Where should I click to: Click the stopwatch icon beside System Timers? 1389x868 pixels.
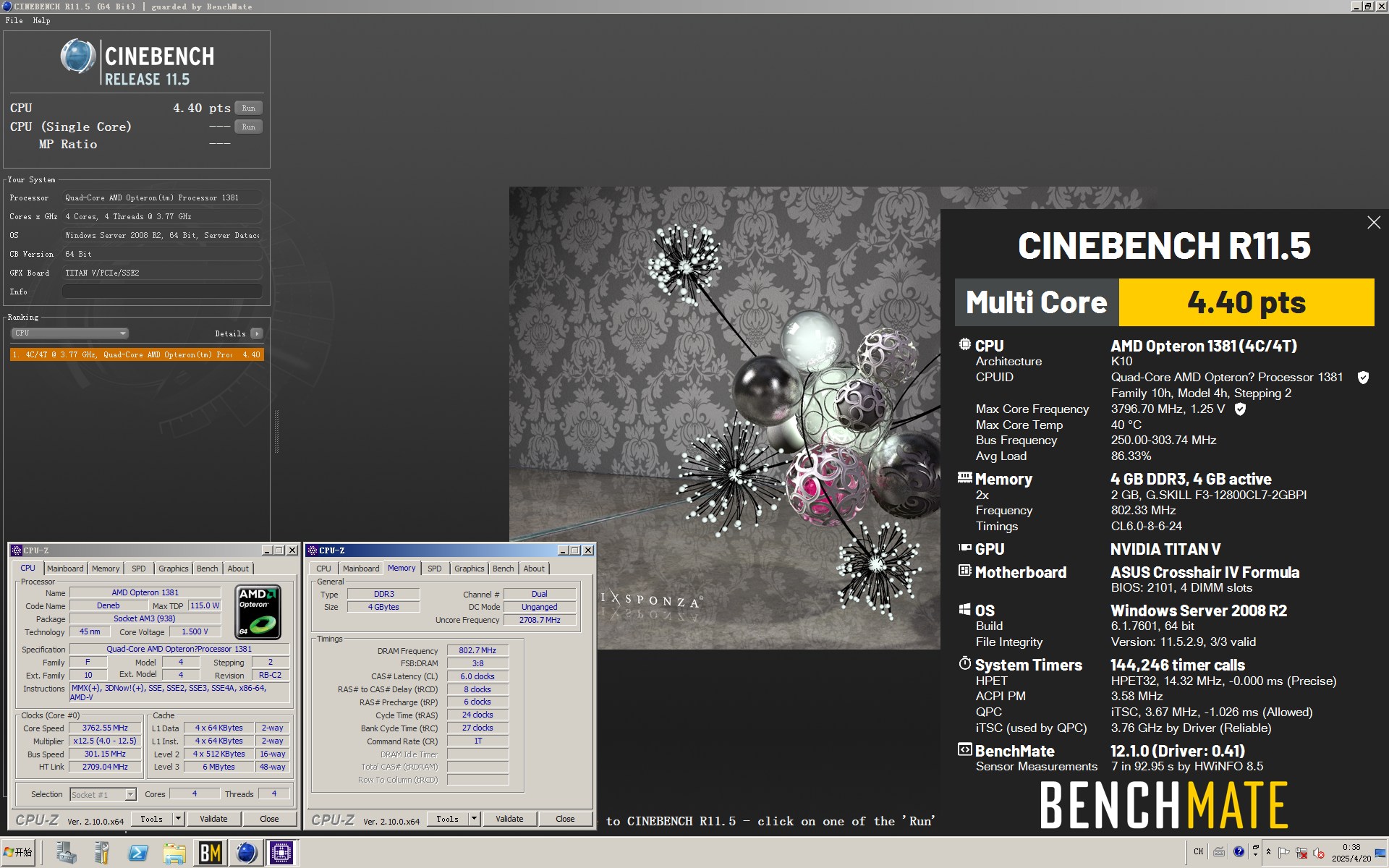pyautogui.click(x=964, y=663)
